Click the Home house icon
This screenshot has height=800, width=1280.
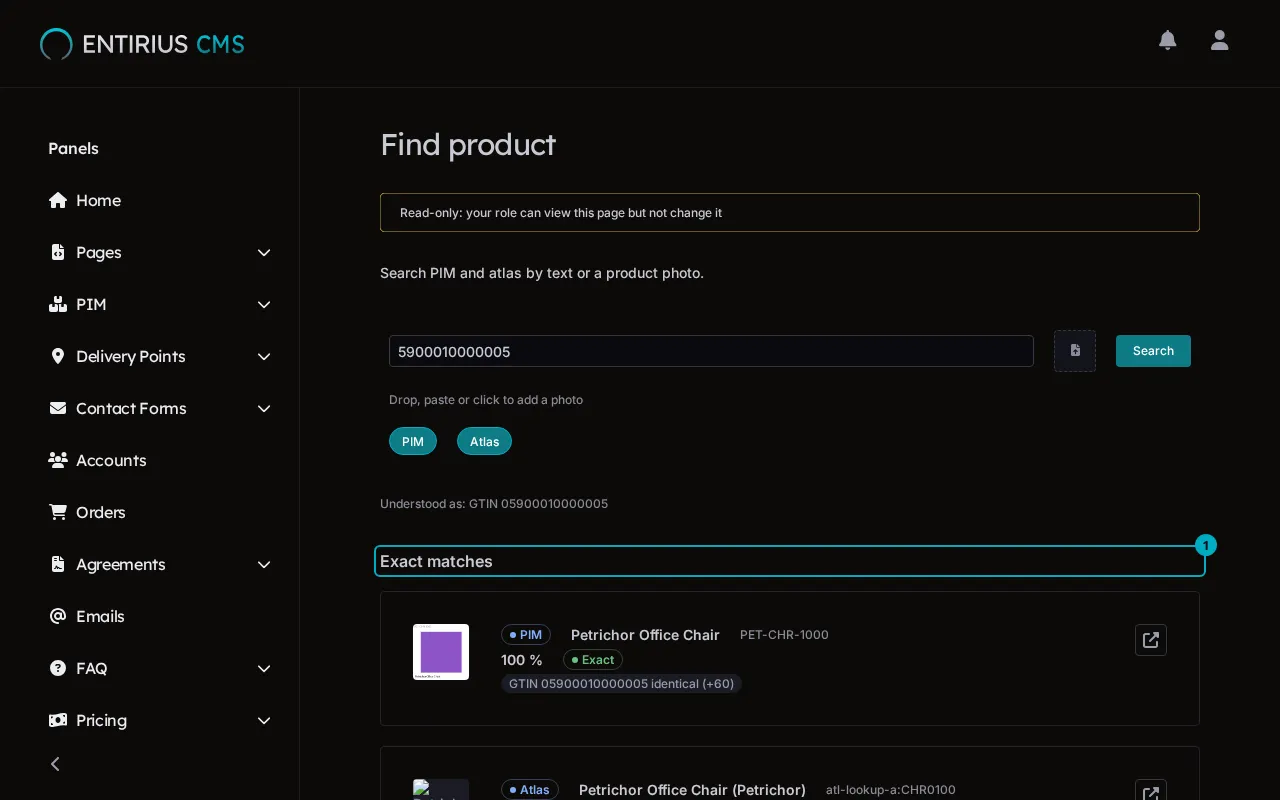58,200
